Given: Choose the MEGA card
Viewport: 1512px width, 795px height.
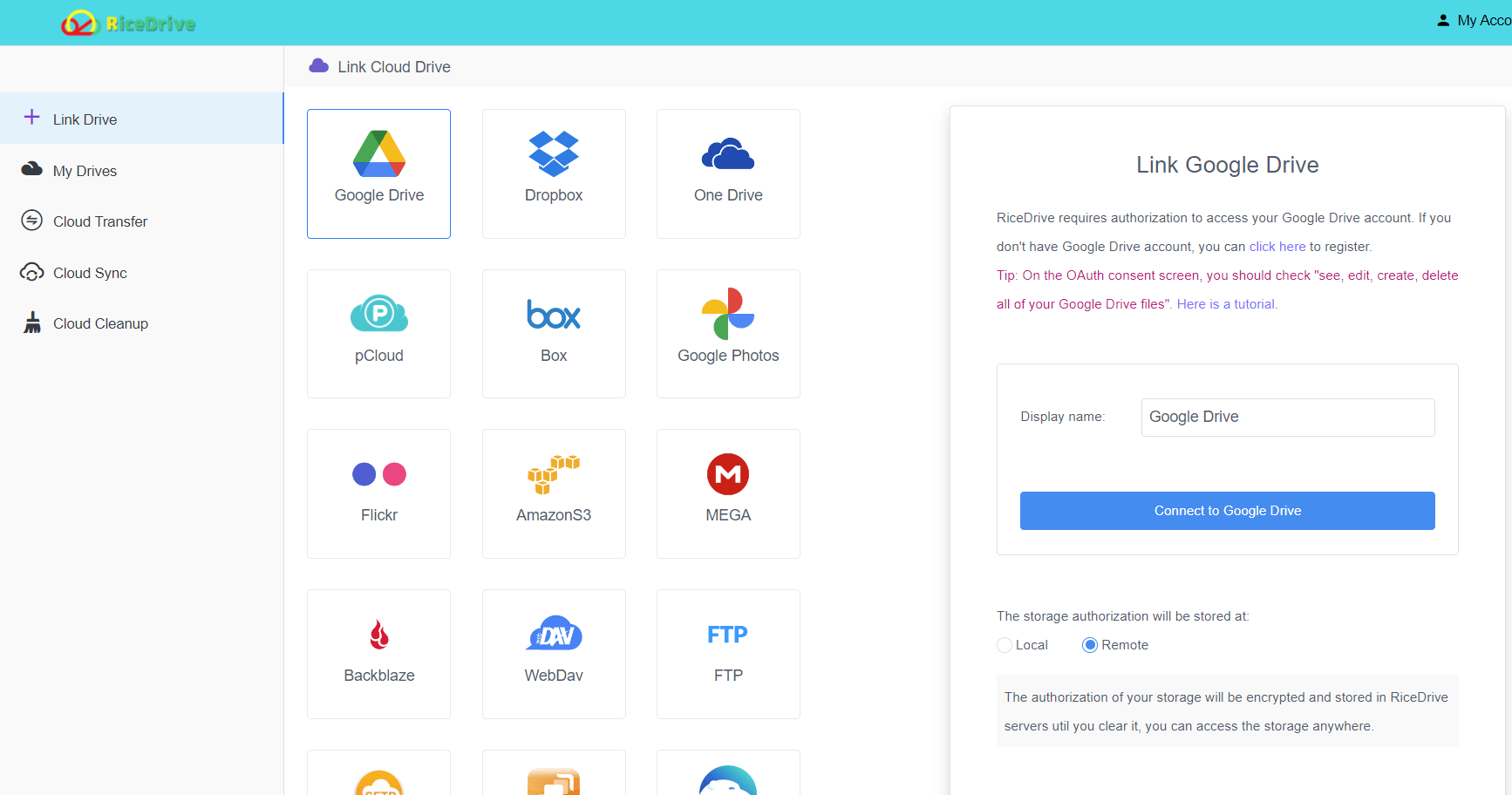Looking at the screenshot, I should 728,493.
